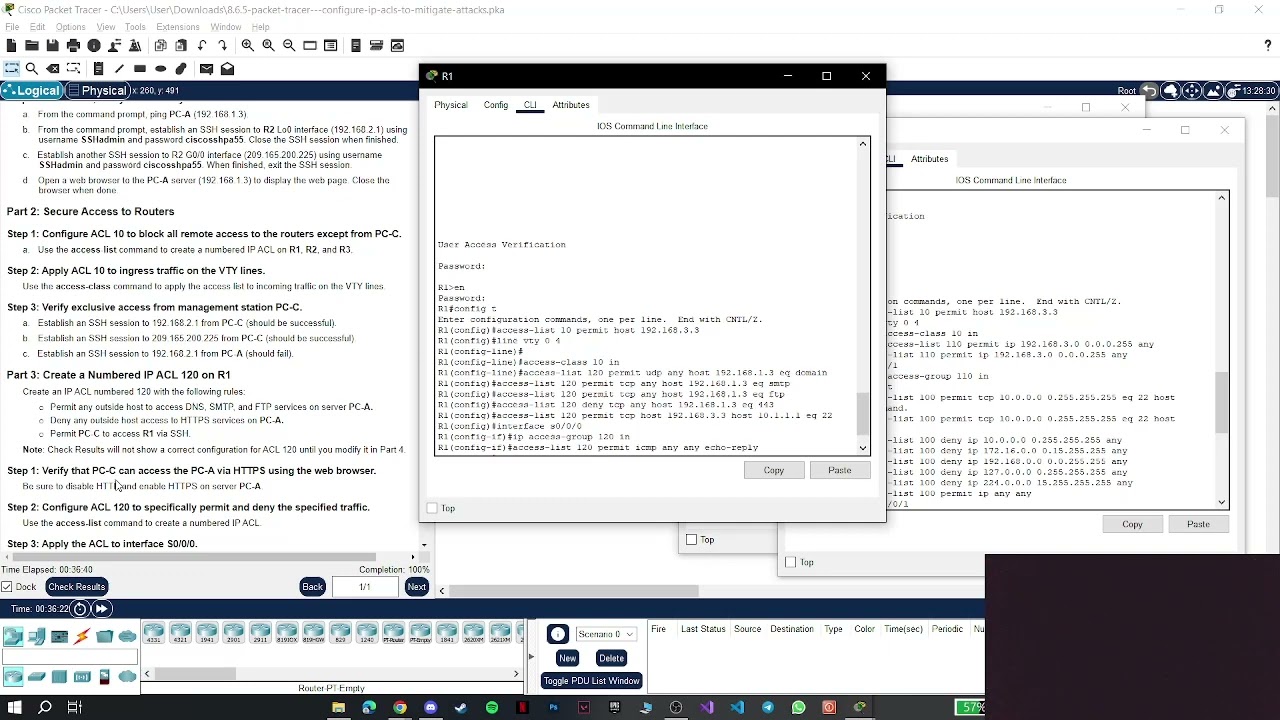This screenshot has width=1280, height=720.
Task: Switch to the Attributes tab in R1
Action: pyautogui.click(x=571, y=105)
